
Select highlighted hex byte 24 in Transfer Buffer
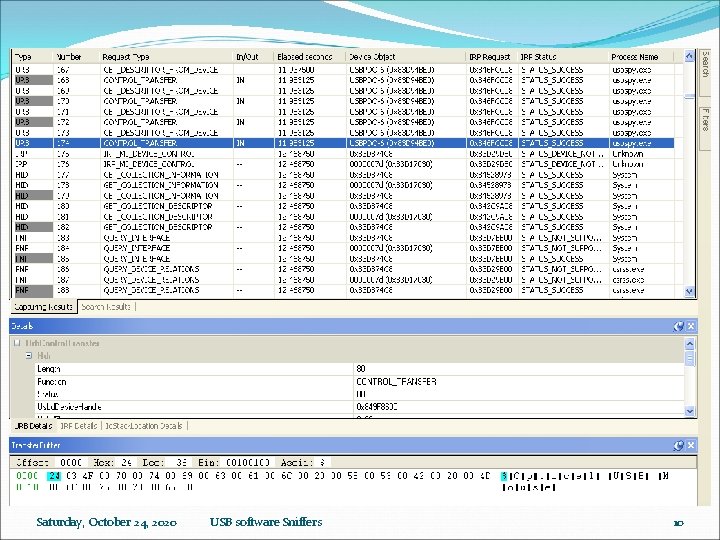click(54, 476)
